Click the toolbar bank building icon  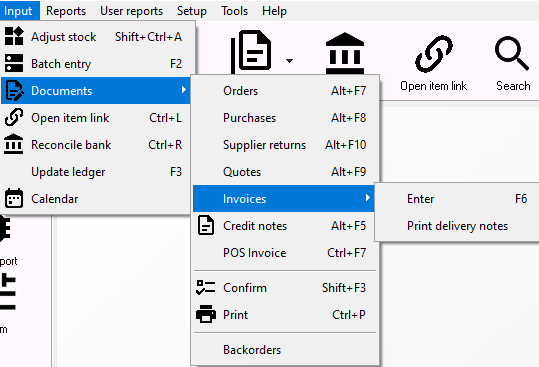[x=345, y=53]
